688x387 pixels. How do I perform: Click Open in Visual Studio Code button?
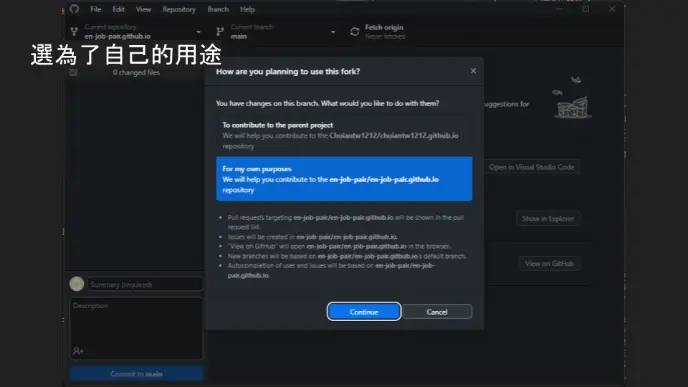531,167
